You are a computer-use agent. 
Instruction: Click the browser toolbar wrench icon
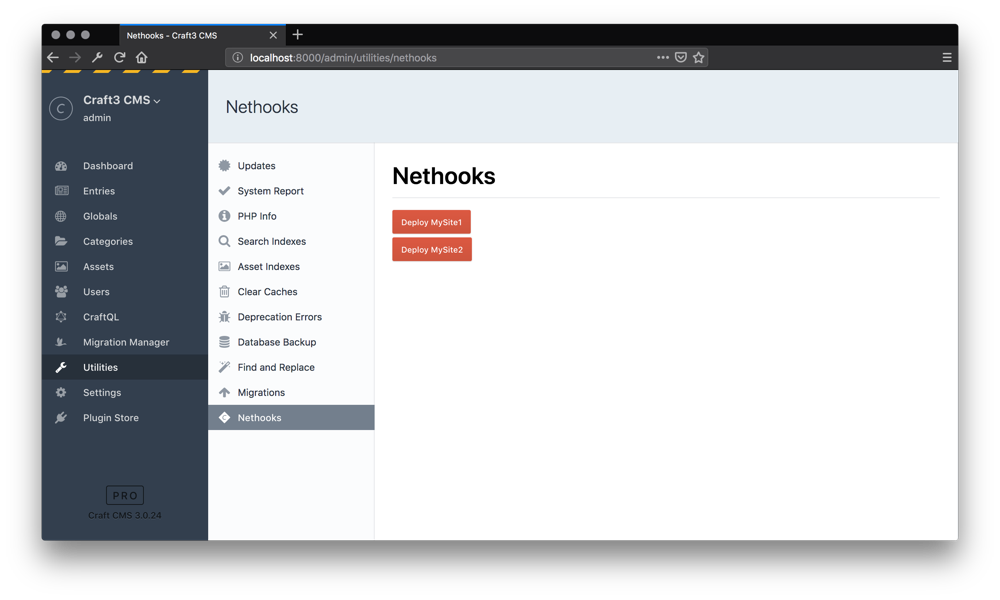click(98, 57)
